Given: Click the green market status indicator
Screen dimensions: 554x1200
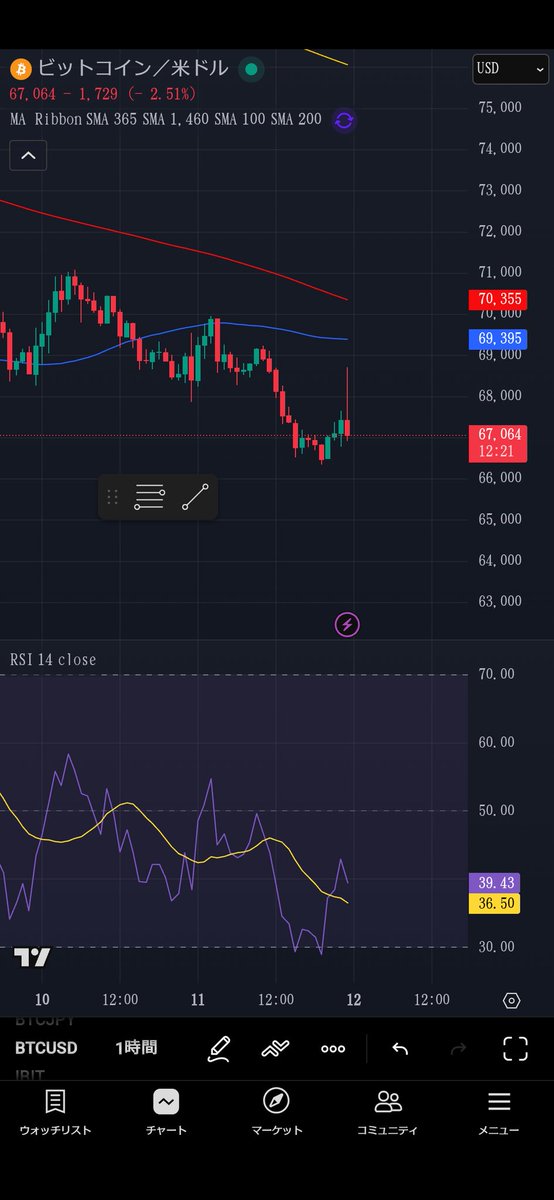Looking at the screenshot, I should tap(252, 69).
